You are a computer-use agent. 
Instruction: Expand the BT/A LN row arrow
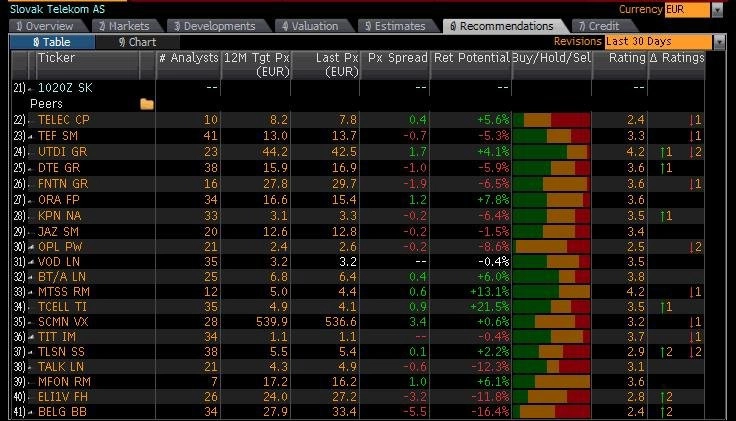[31, 277]
